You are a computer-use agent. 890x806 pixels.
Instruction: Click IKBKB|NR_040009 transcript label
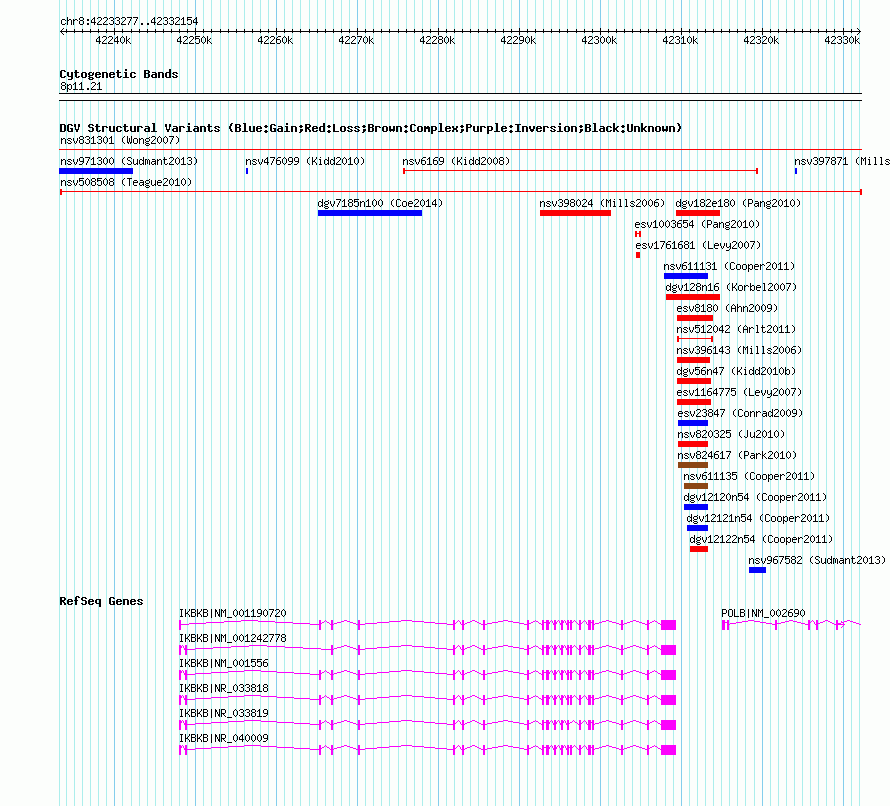click(x=224, y=738)
